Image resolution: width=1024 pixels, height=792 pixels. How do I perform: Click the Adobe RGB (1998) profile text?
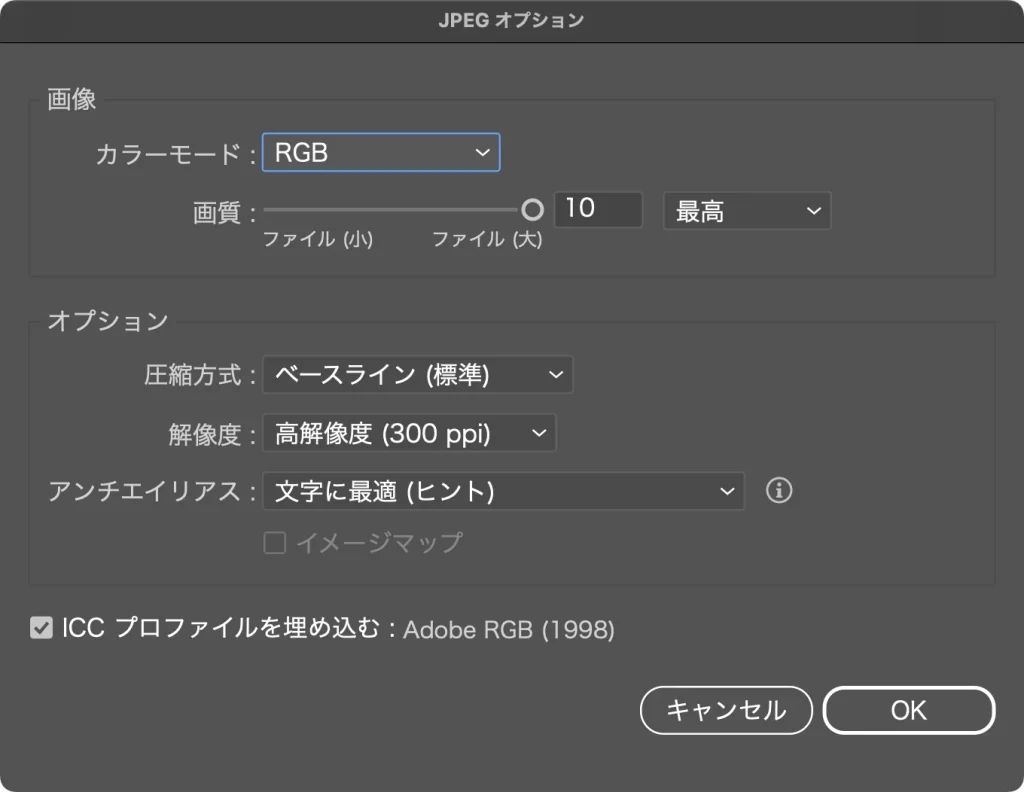(x=509, y=629)
